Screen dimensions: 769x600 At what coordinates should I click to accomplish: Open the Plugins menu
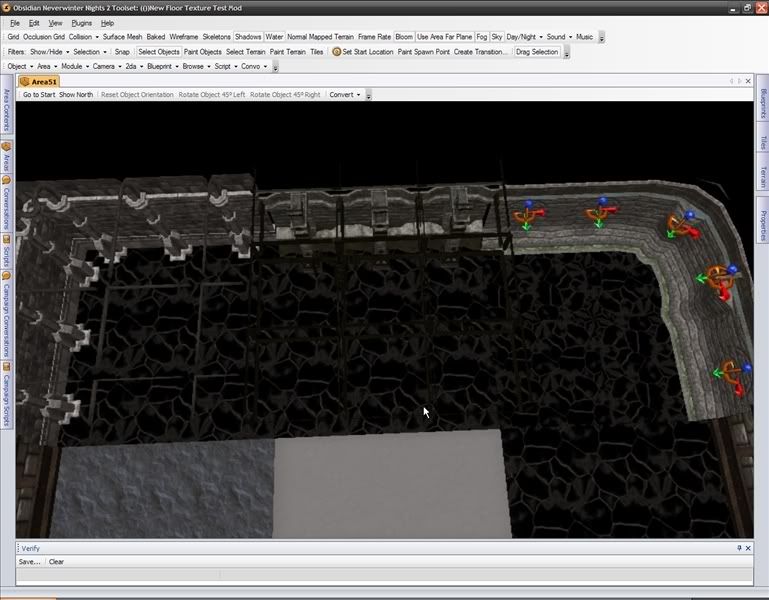pos(82,22)
